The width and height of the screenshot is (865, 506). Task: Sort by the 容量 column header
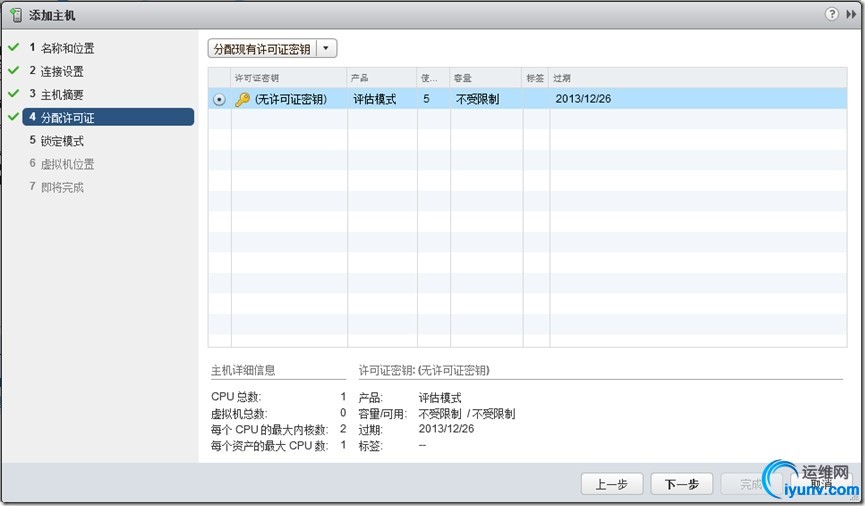coord(486,78)
